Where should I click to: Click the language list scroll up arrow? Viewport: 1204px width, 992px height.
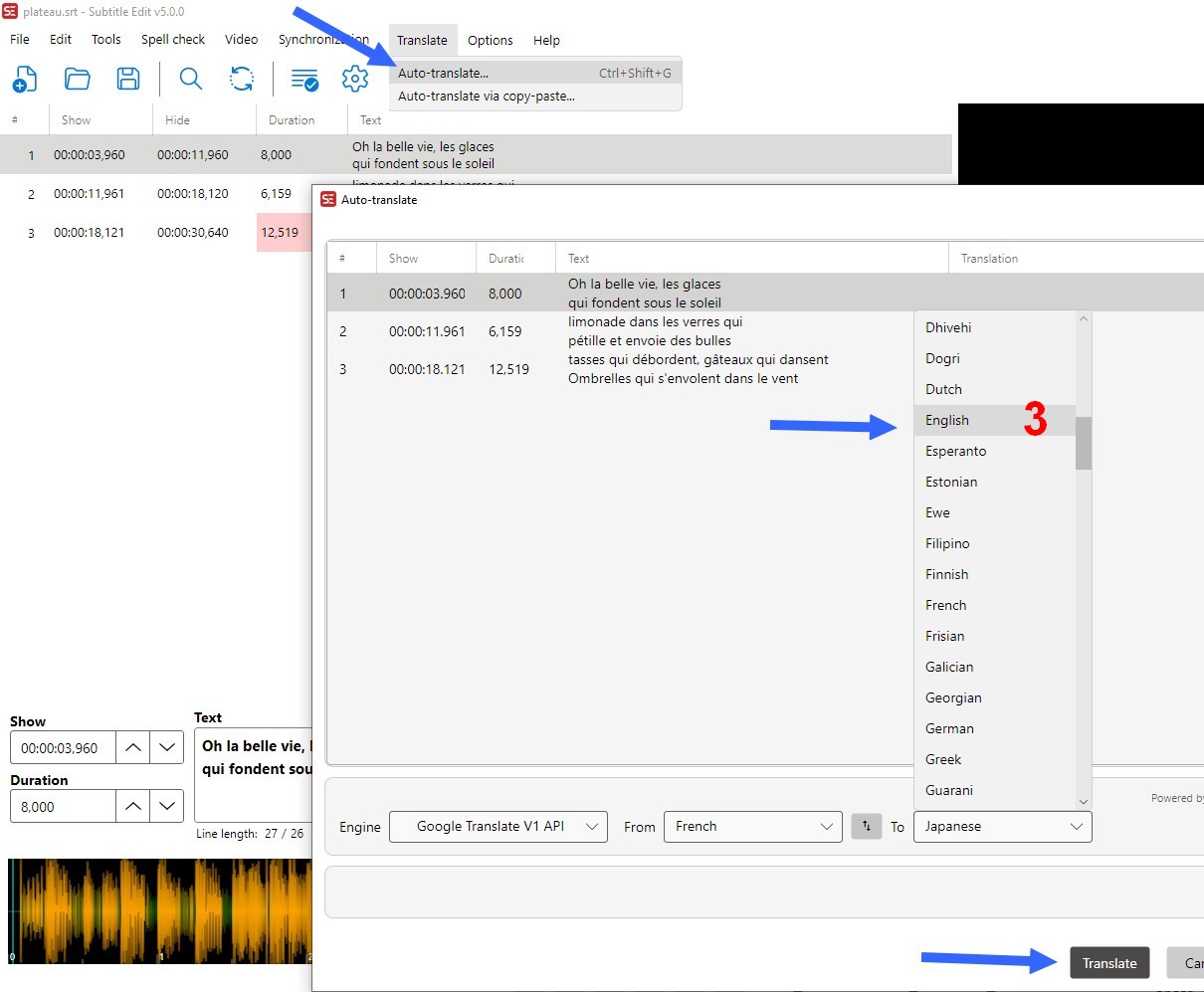(1084, 319)
